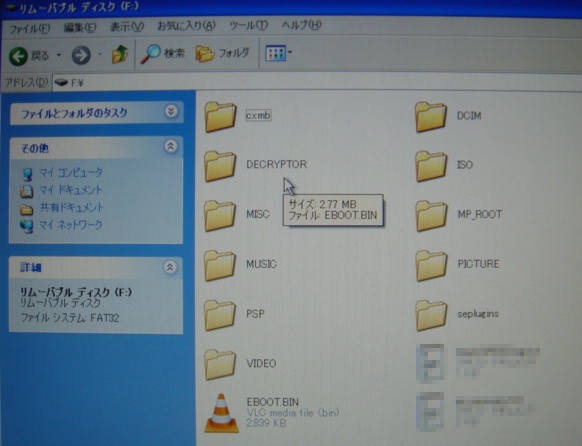Open the Back button history dropdown arrow
The height and width of the screenshot is (446, 582).
pyautogui.click(x=59, y=55)
